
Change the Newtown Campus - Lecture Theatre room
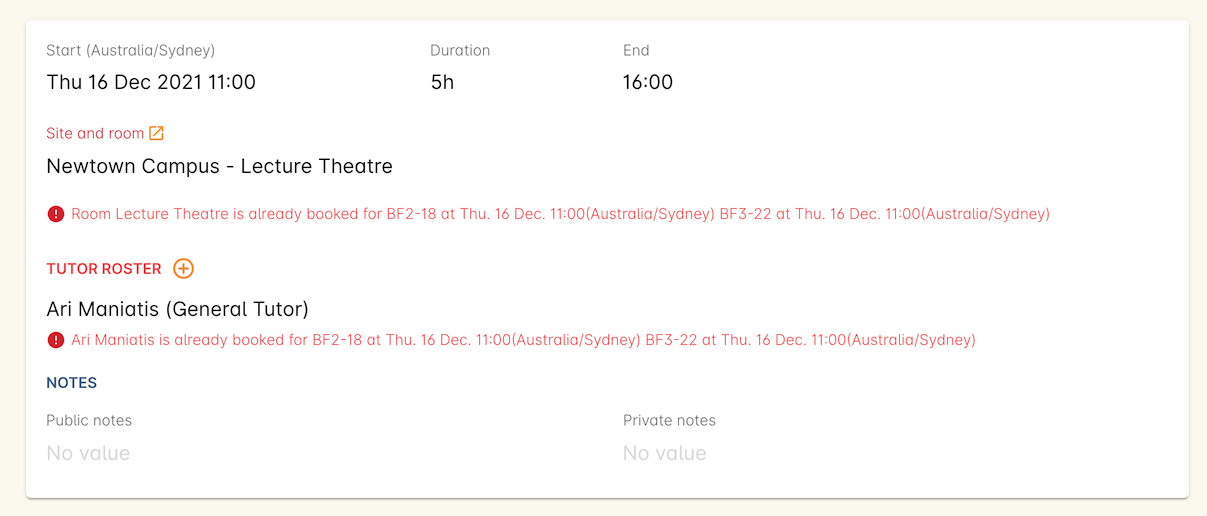220,166
